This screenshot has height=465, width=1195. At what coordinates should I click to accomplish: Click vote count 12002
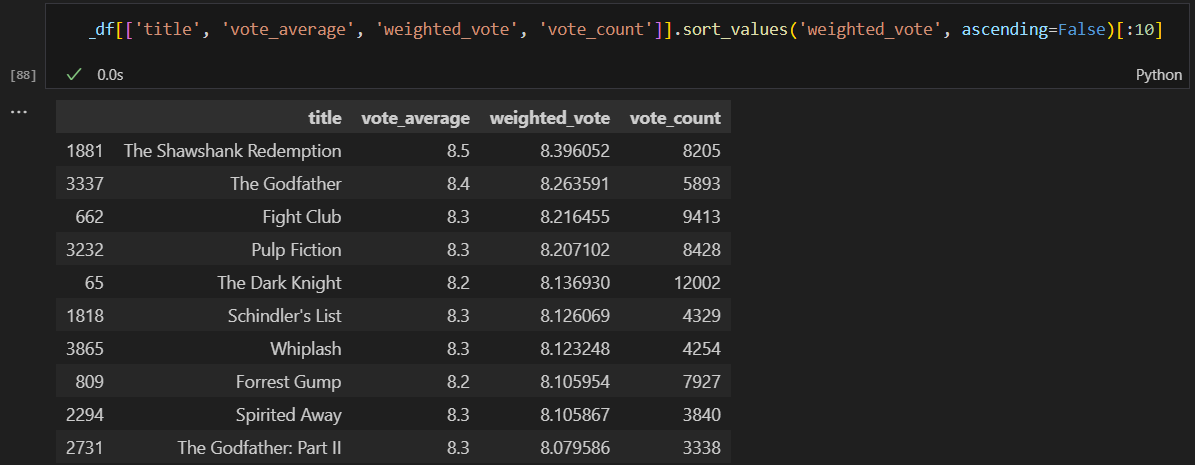pyautogui.click(x=697, y=283)
